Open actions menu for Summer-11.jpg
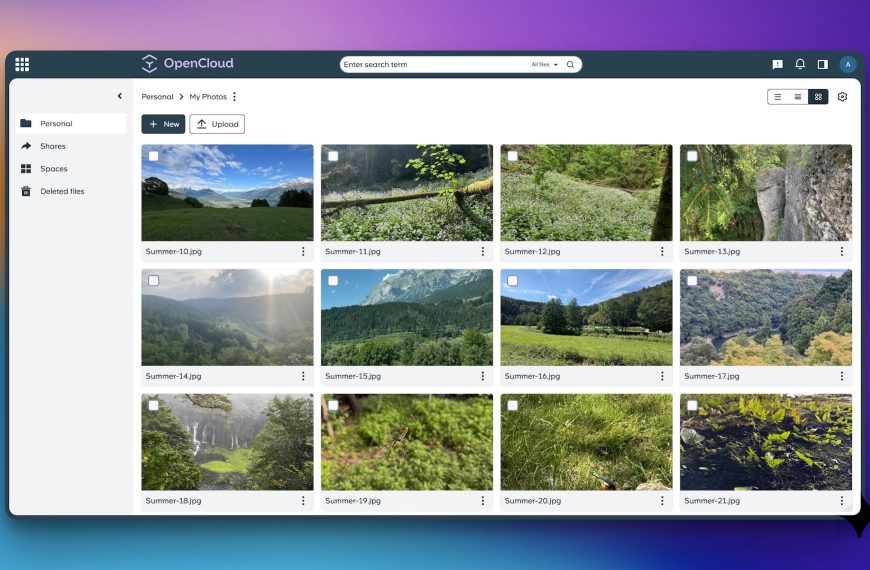This screenshot has height=570, width=870. coord(483,251)
